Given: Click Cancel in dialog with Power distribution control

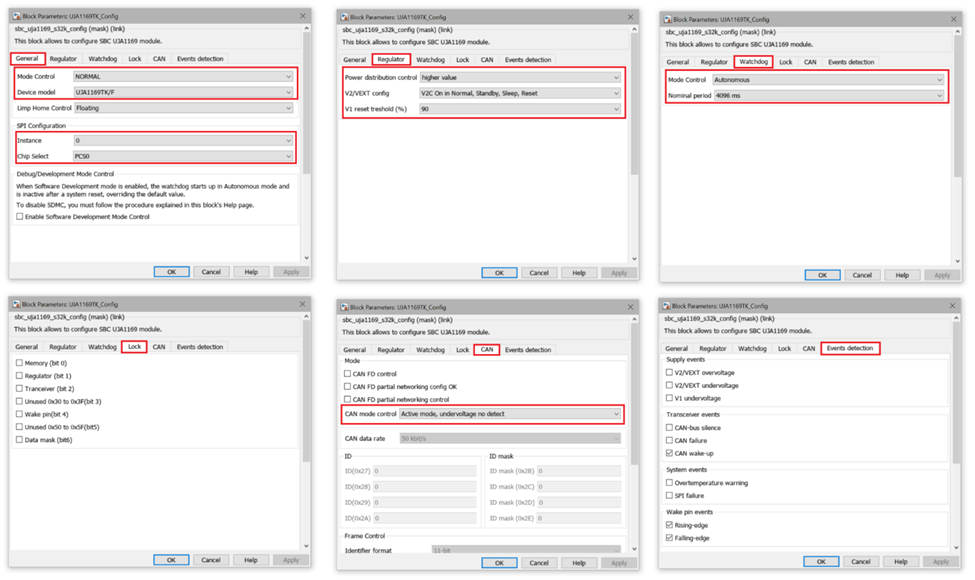Looking at the screenshot, I should [x=539, y=273].
